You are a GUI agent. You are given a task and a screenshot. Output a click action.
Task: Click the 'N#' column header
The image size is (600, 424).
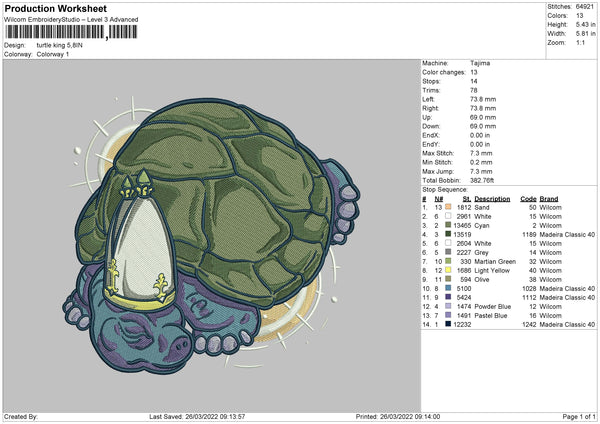439,199
